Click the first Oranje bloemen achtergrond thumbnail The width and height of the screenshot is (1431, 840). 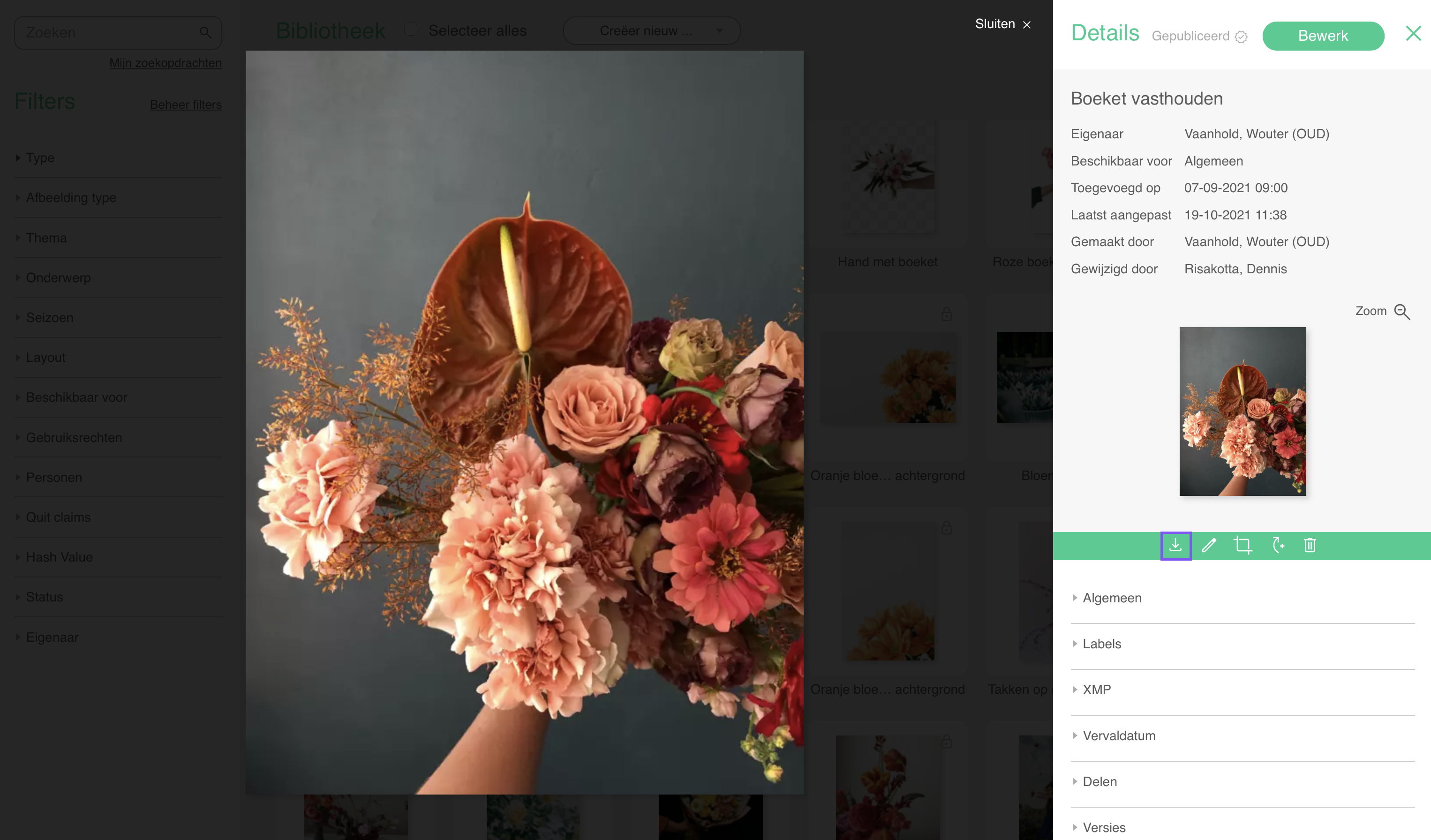click(888, 377)
